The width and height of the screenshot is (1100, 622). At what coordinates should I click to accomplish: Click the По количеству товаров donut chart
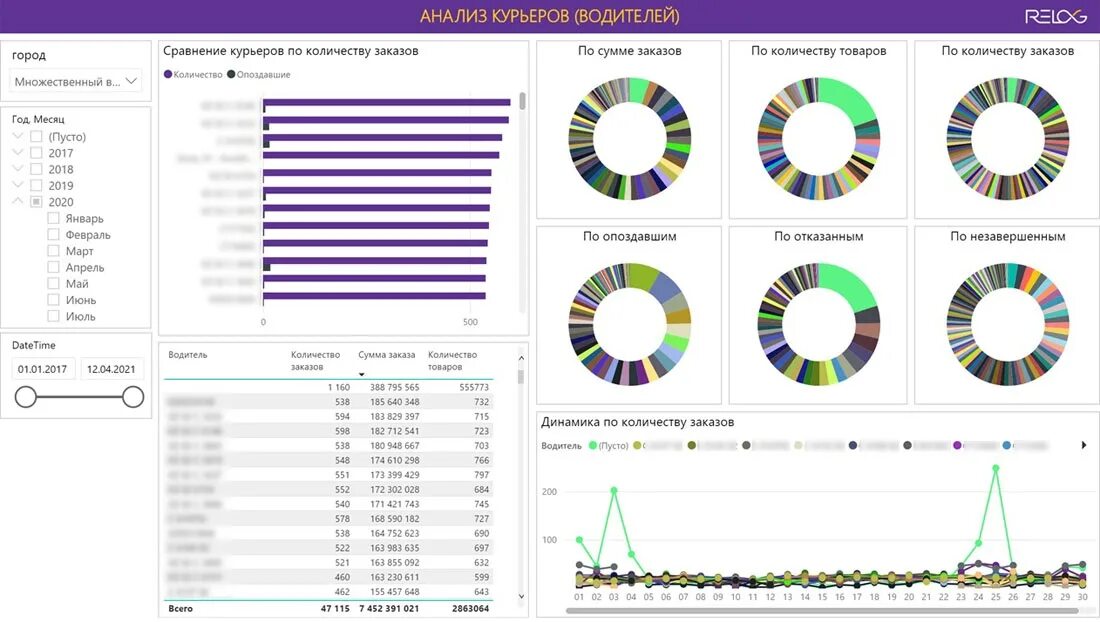(x=818, y=139)
